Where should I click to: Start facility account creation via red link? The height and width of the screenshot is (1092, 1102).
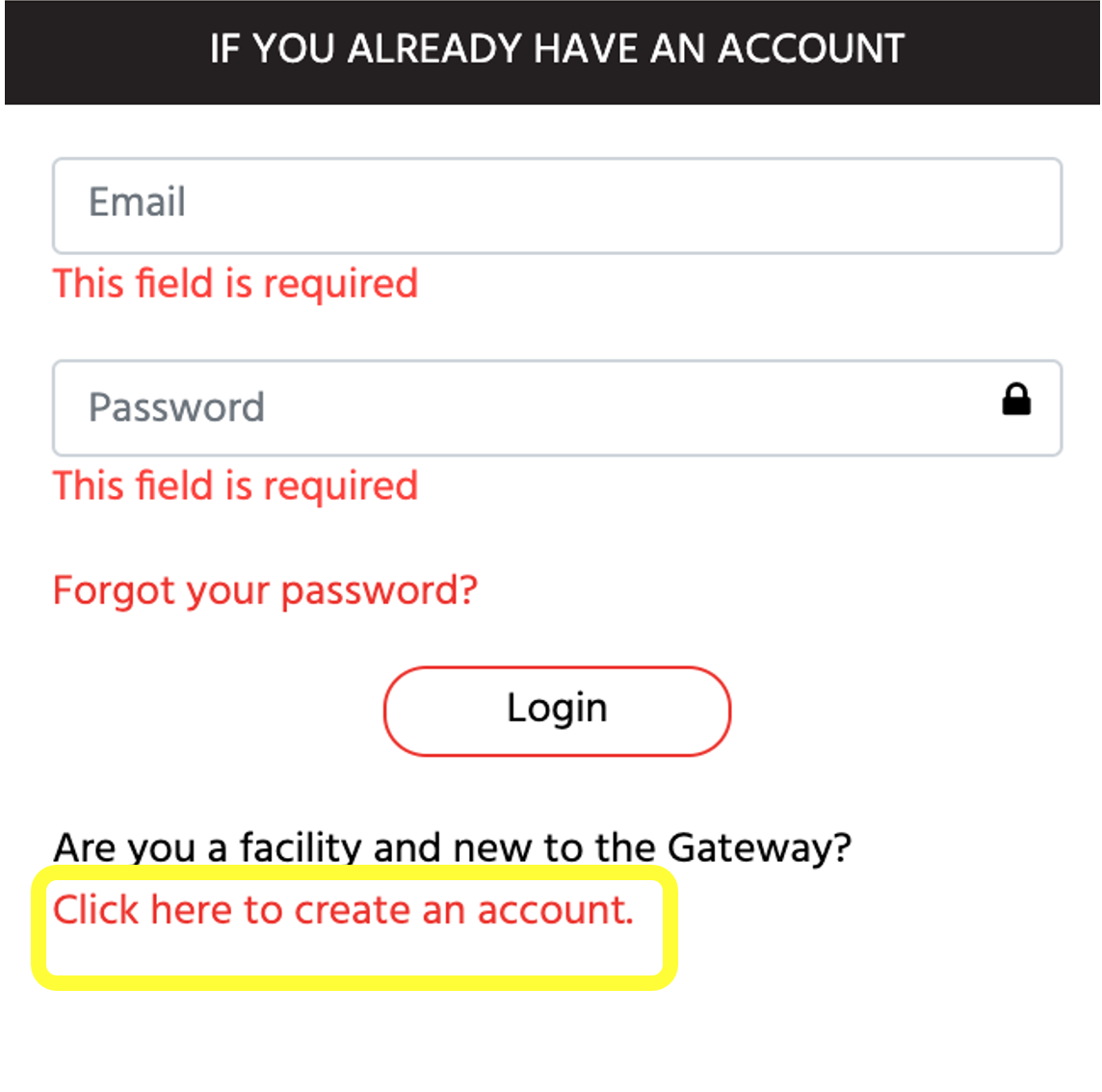point(343,910)
